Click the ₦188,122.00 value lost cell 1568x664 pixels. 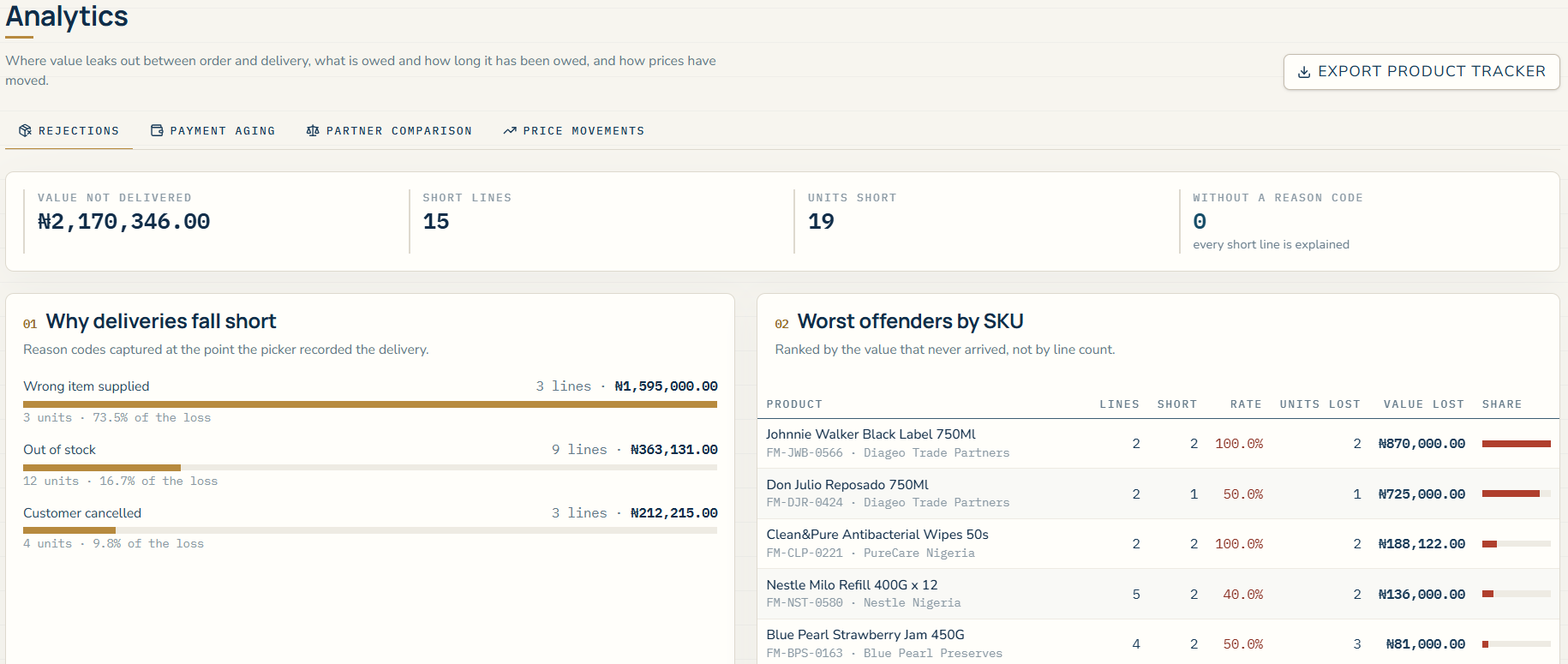click(x=1421, y=544)
